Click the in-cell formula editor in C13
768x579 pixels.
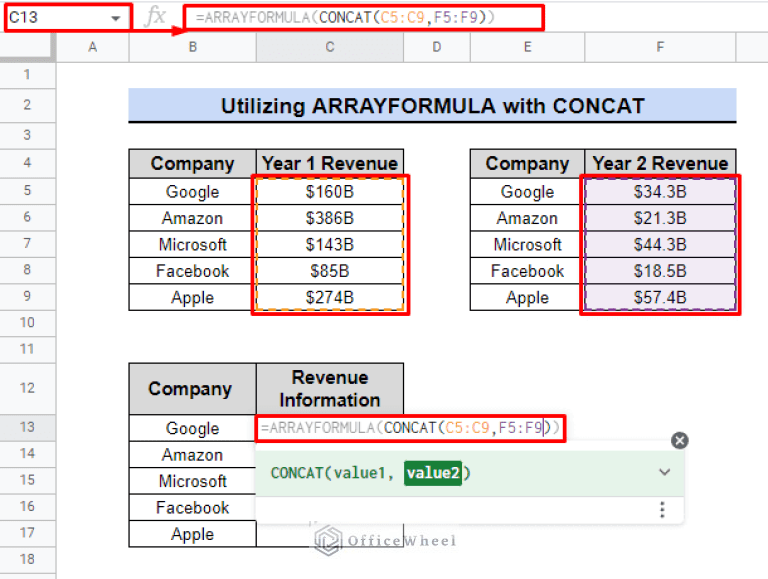click(x=410, y=429)
